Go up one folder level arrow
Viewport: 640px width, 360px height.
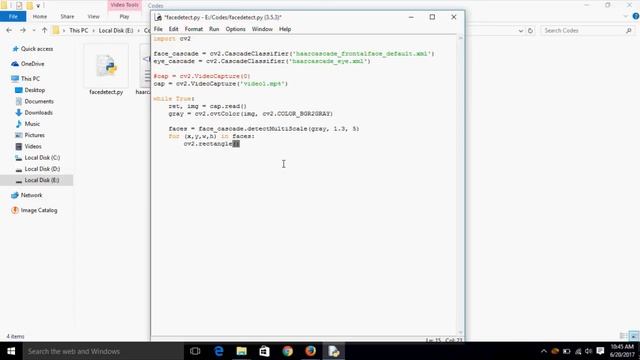tap(44, 31)
